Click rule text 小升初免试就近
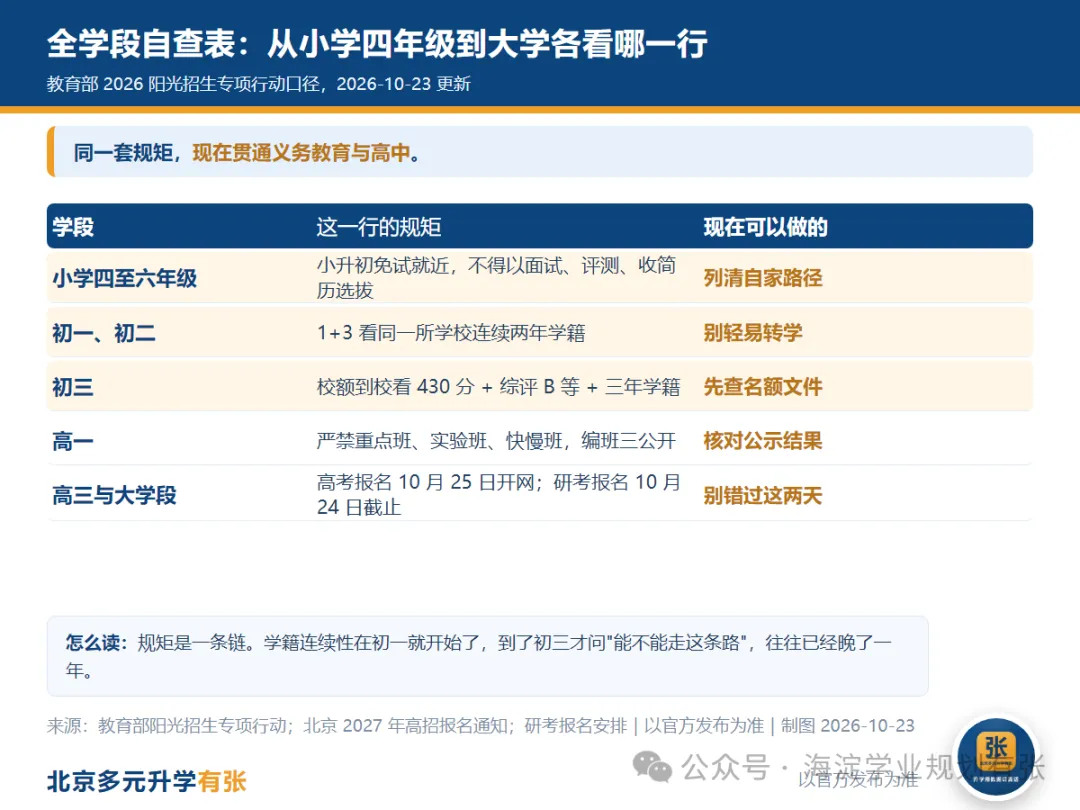1080x810 pixels. tap(383, 265)
